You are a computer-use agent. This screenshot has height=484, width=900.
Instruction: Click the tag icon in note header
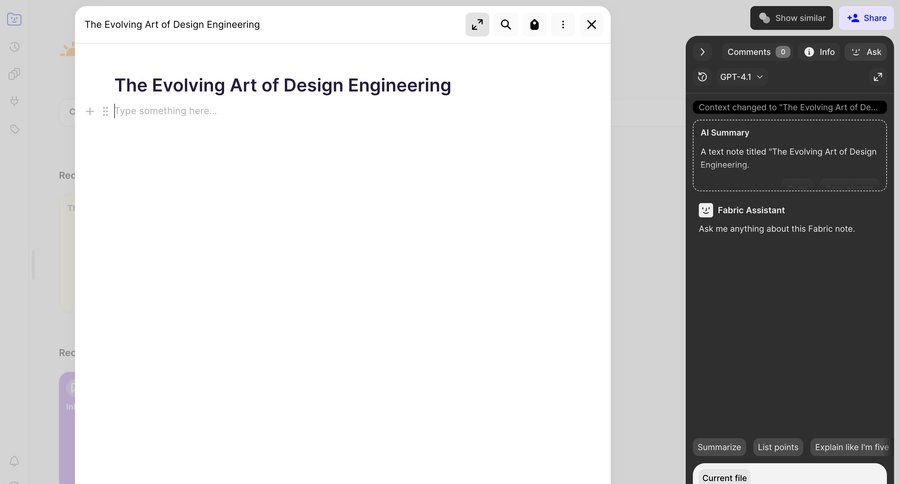click(x=534, y=25)
